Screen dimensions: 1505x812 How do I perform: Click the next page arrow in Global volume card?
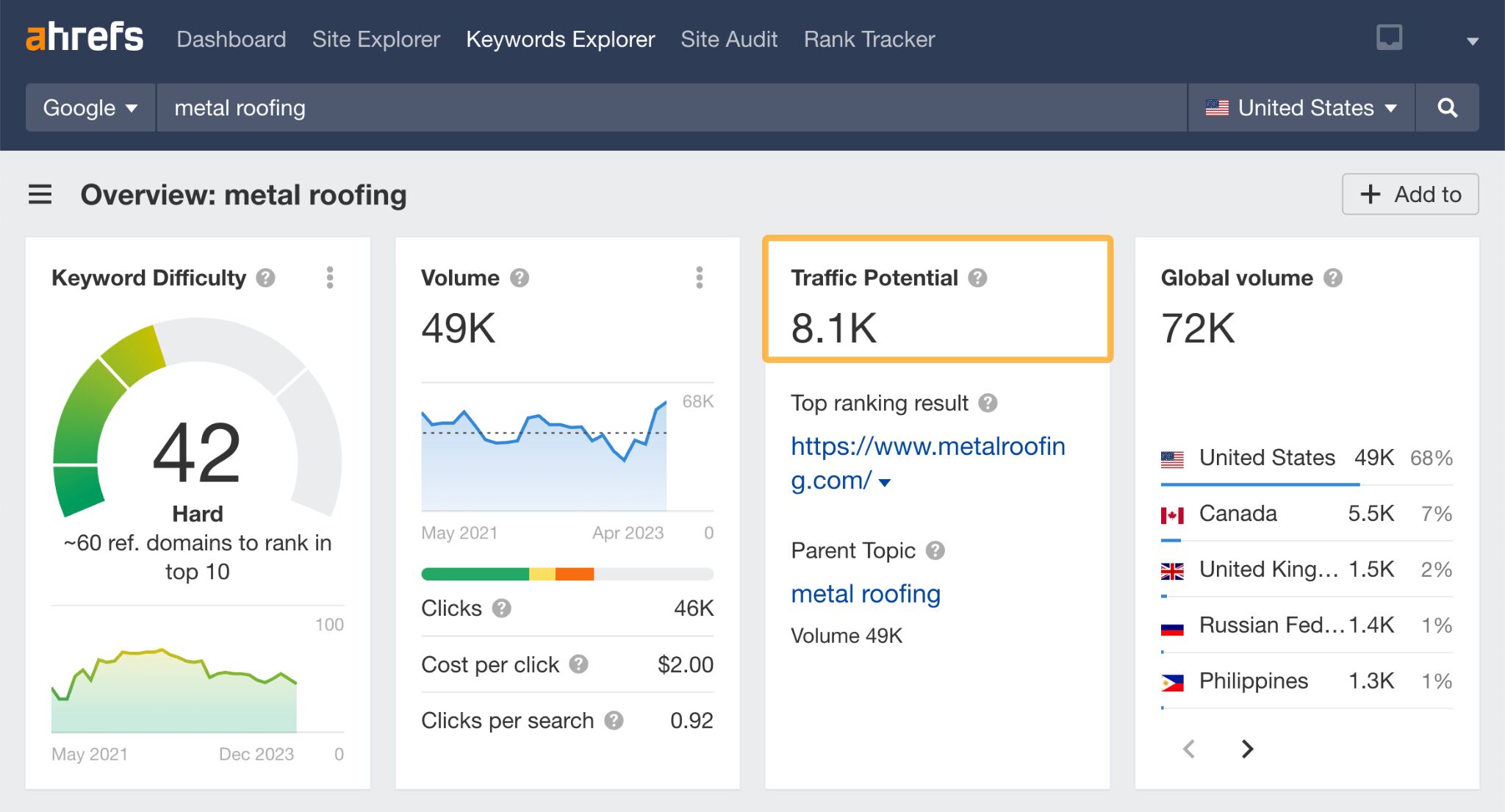1247,749
